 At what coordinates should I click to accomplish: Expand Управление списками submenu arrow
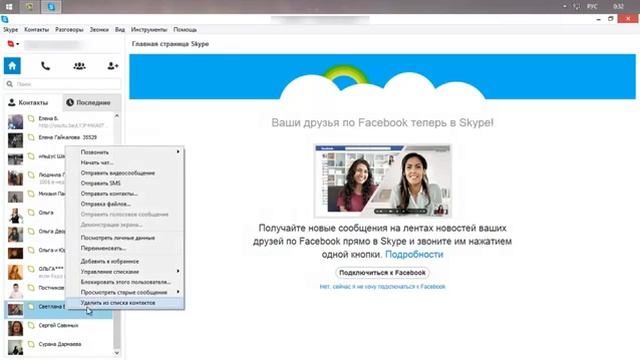[178, 271]
